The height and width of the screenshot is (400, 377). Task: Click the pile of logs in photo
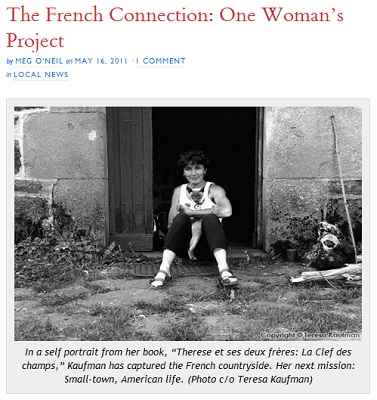pos(327,274)
